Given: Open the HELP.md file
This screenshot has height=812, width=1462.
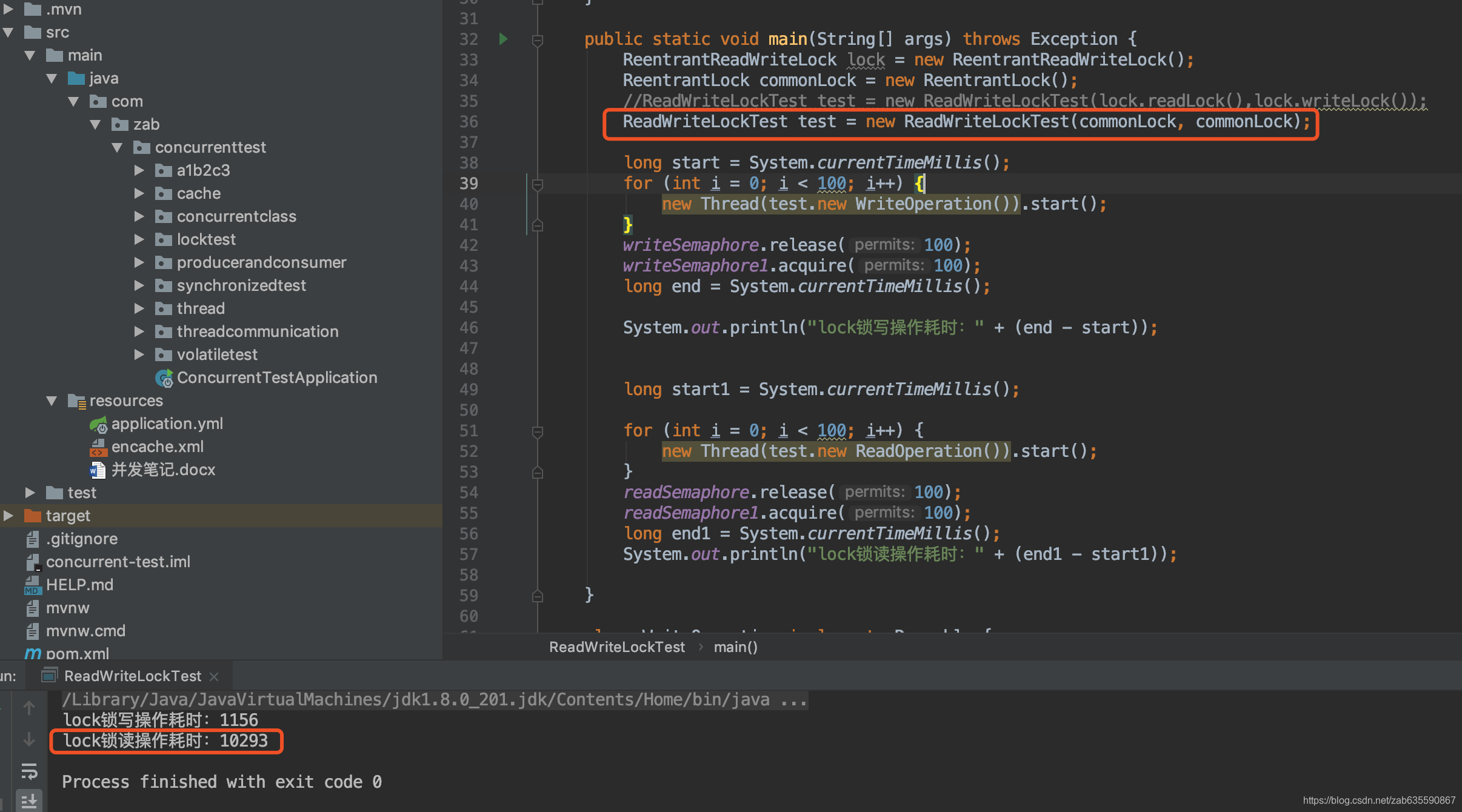Looking at the screenshot, I should pos(79,585).
